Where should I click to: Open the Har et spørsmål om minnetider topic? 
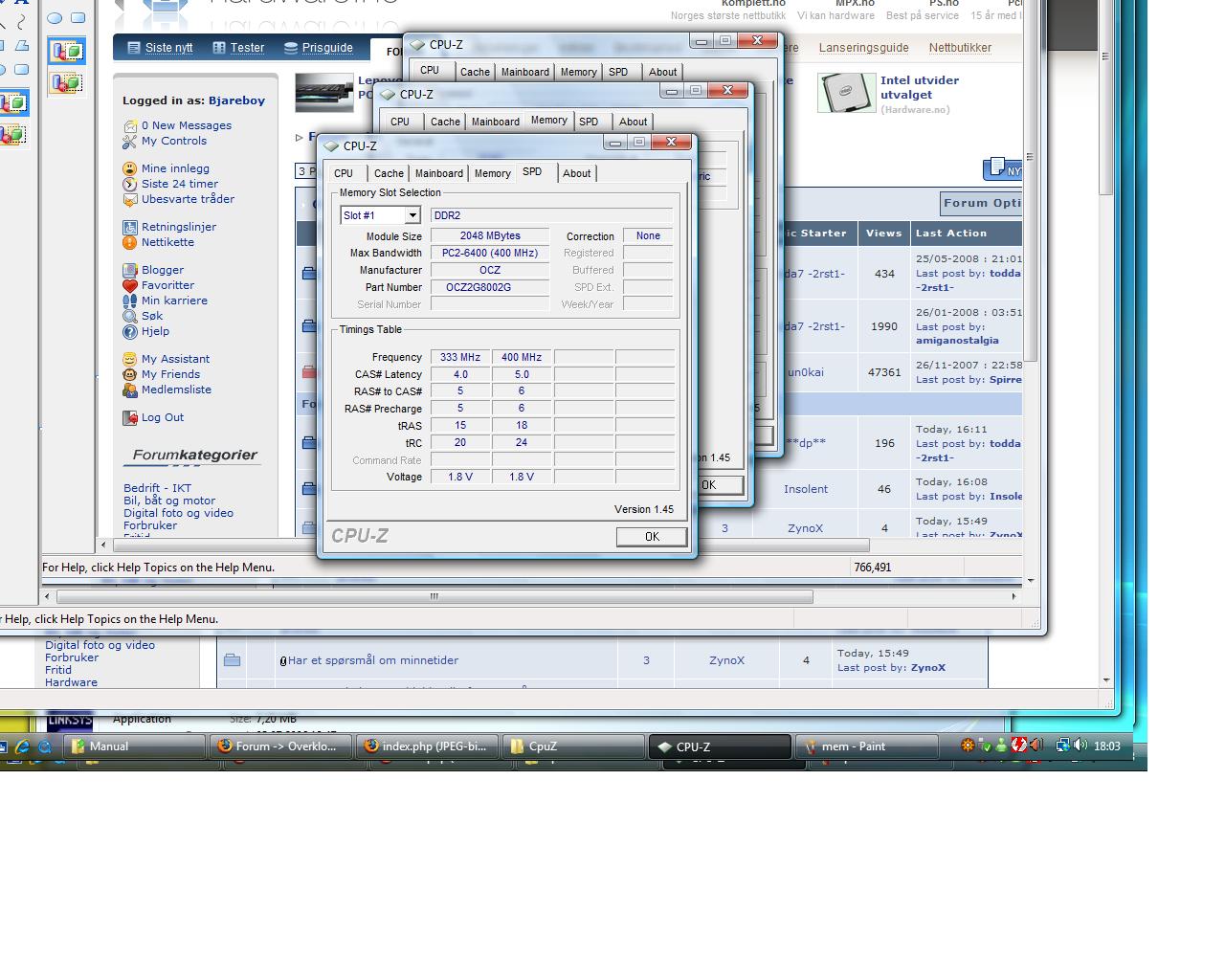click(373, 660)
